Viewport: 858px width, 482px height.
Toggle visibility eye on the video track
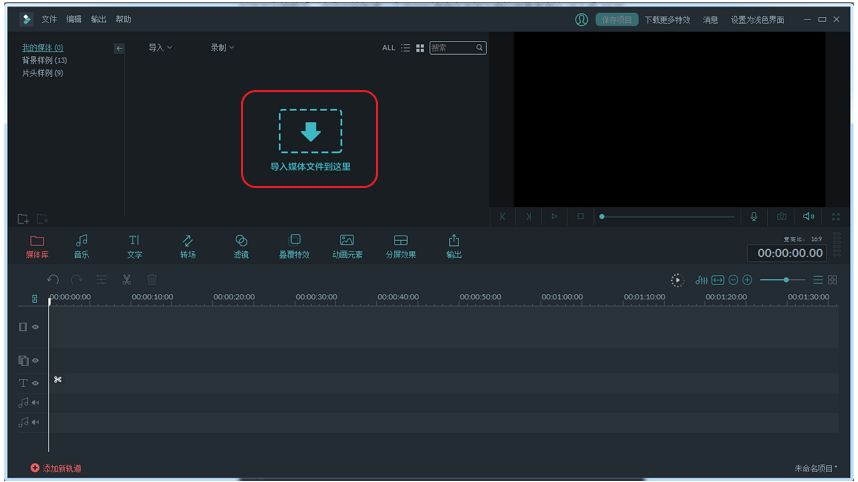point(35,327)
